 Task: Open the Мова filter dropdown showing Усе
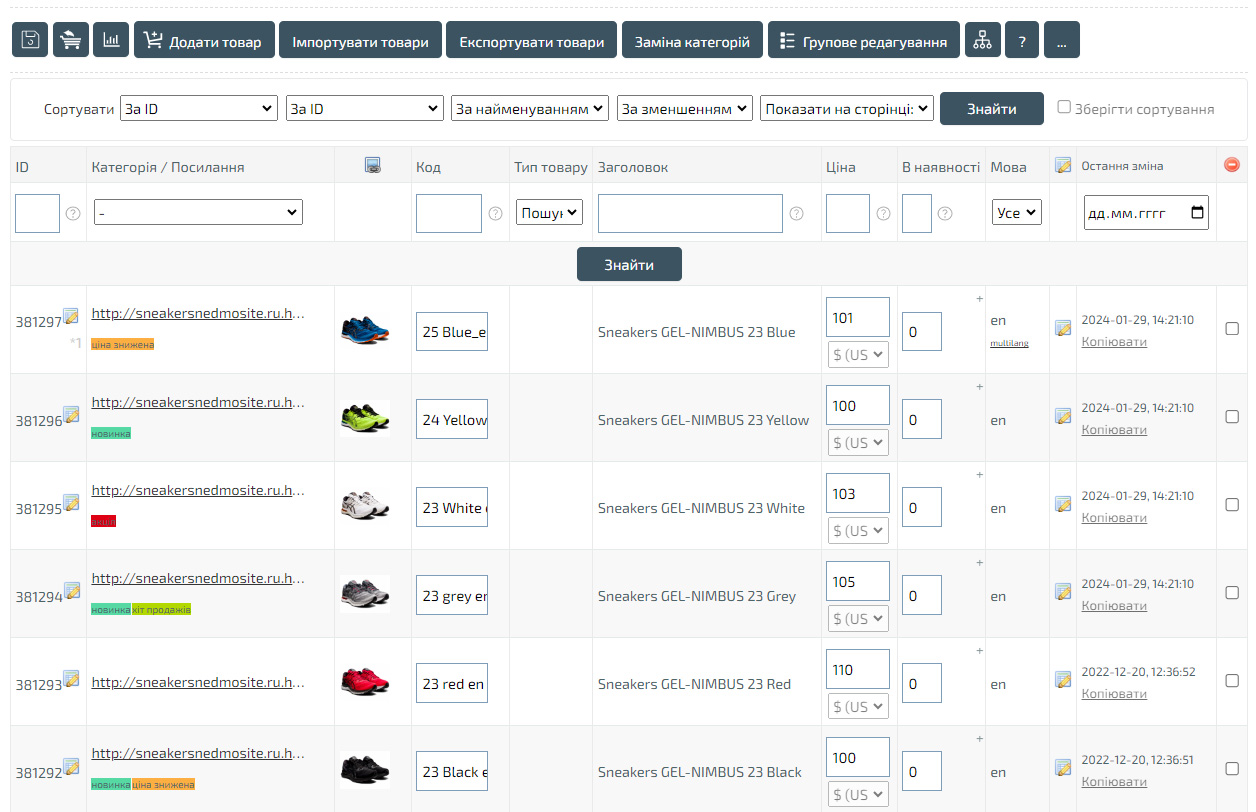click(1016, 213)
